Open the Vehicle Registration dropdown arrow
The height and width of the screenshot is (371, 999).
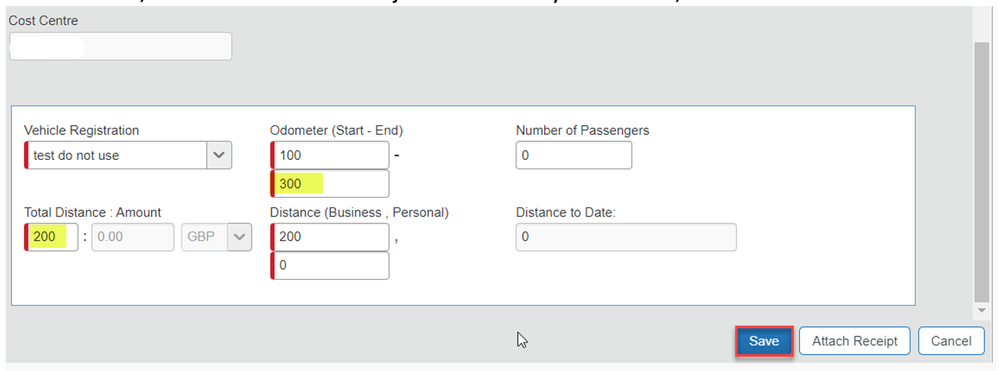click(x=219, y=155)
